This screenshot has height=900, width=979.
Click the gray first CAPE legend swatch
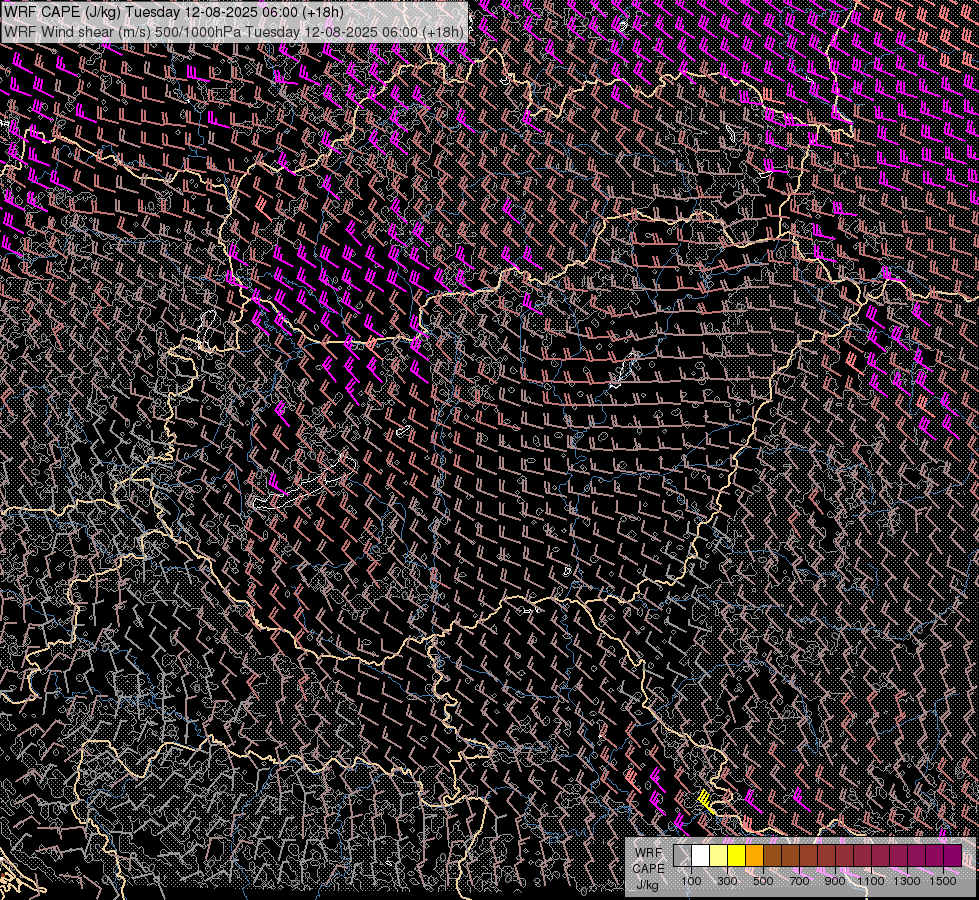click(x=682, y=856)
